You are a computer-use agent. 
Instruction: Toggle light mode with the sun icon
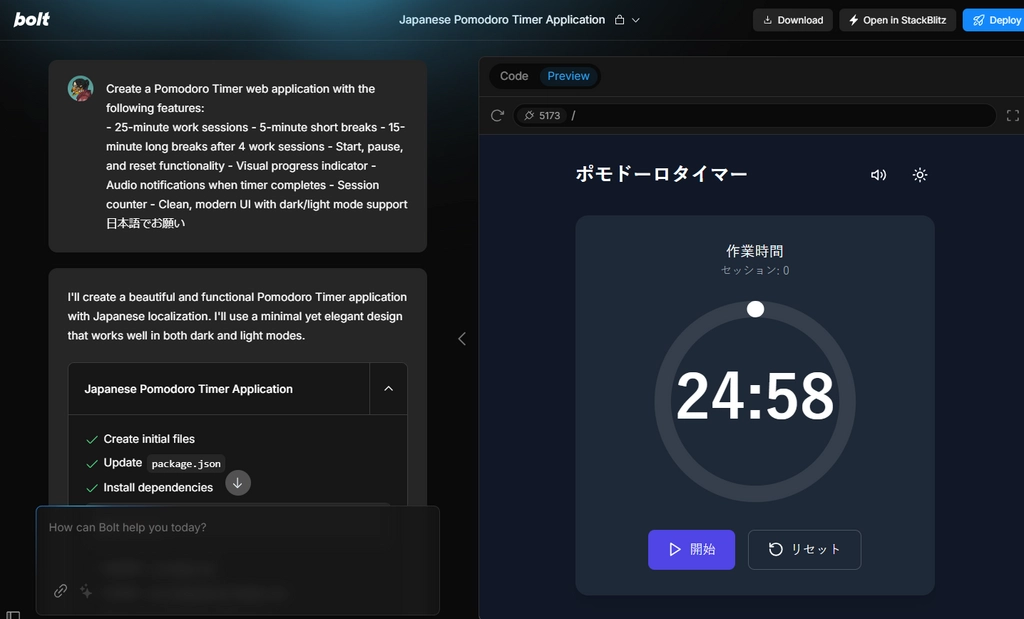(920, 175)
